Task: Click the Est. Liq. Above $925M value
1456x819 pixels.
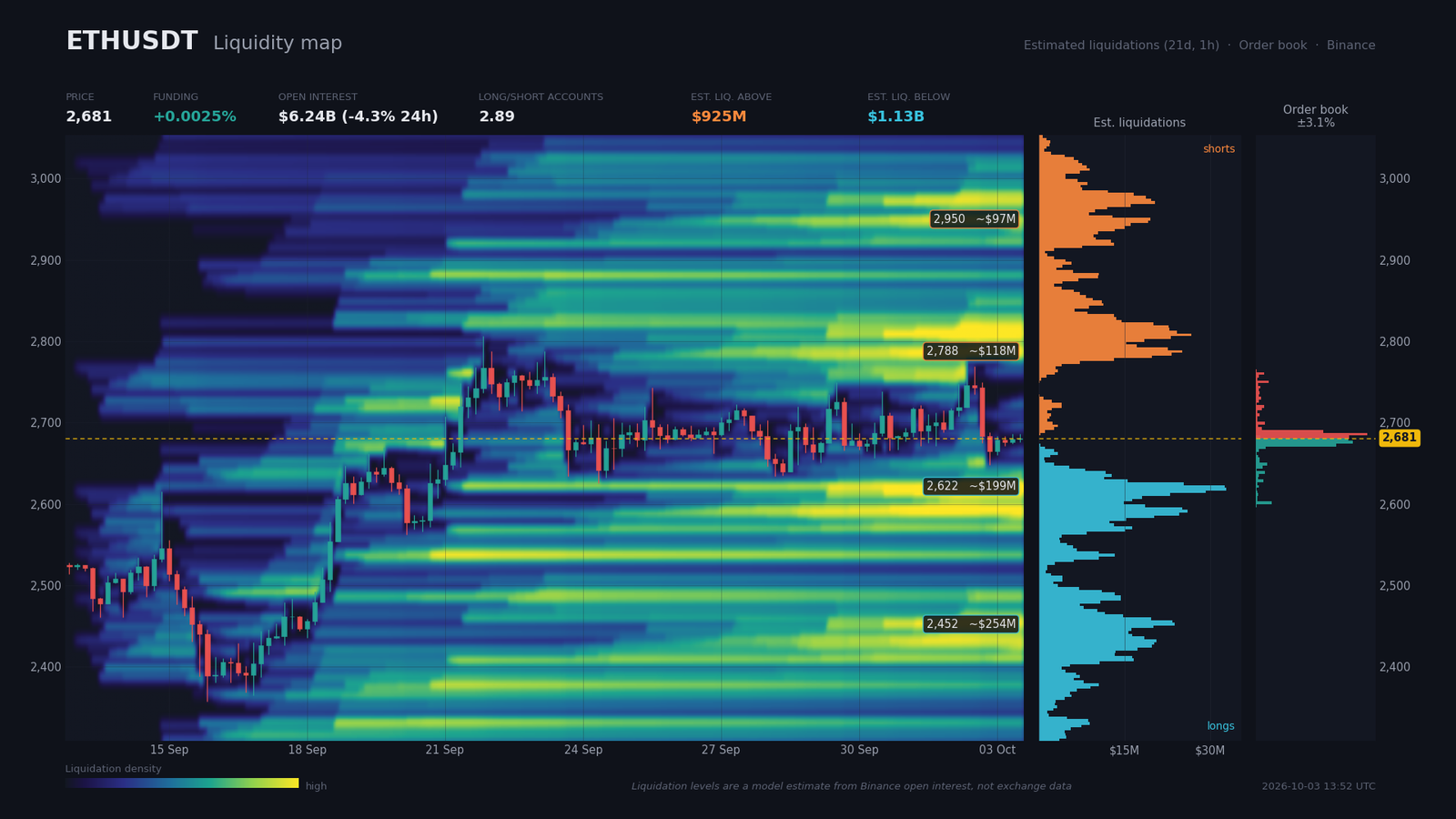Action: pyautogui.click(x=719, y=116)
